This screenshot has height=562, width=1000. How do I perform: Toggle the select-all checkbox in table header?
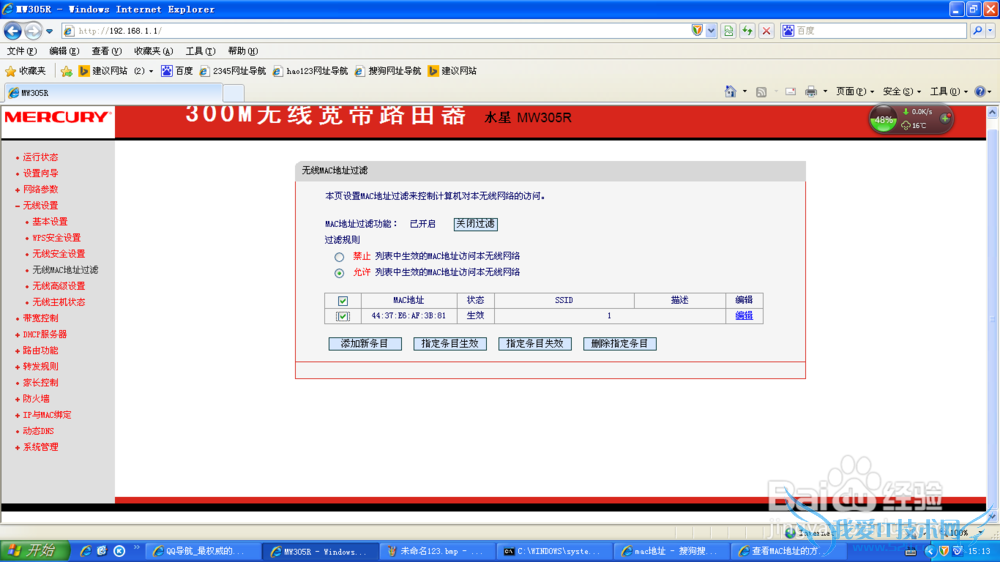click(x=343, y=300)
